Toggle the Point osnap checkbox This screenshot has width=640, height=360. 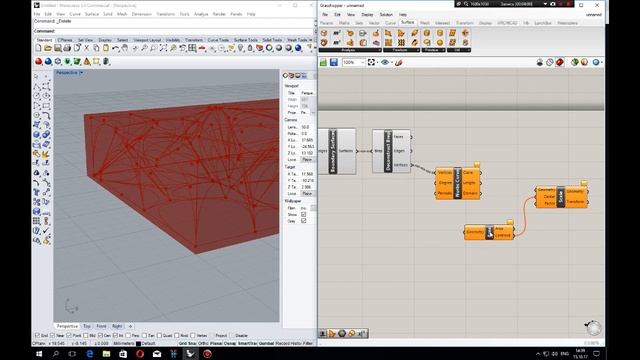(x=69, y=336)
